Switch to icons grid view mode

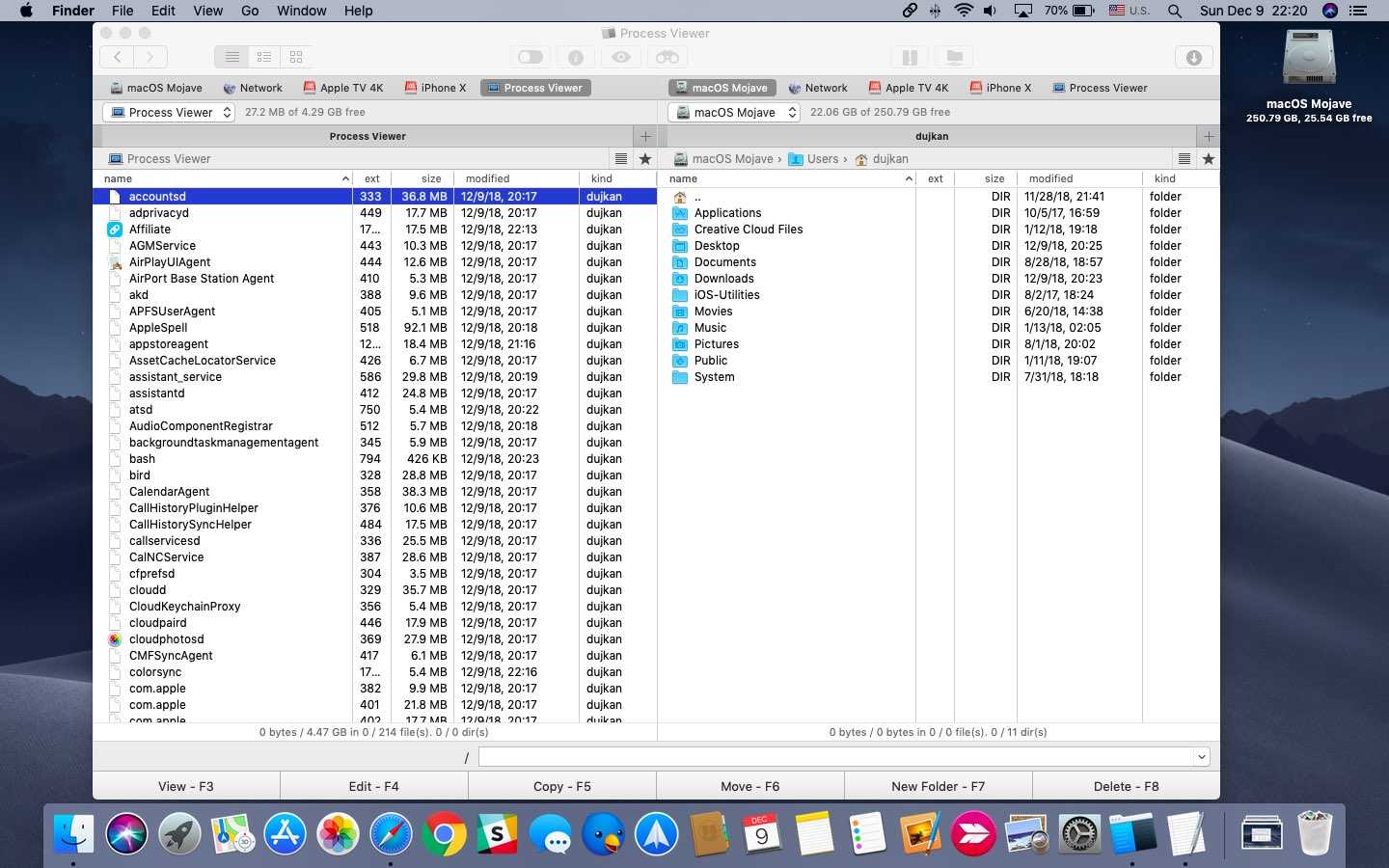(x=296, y=57)
